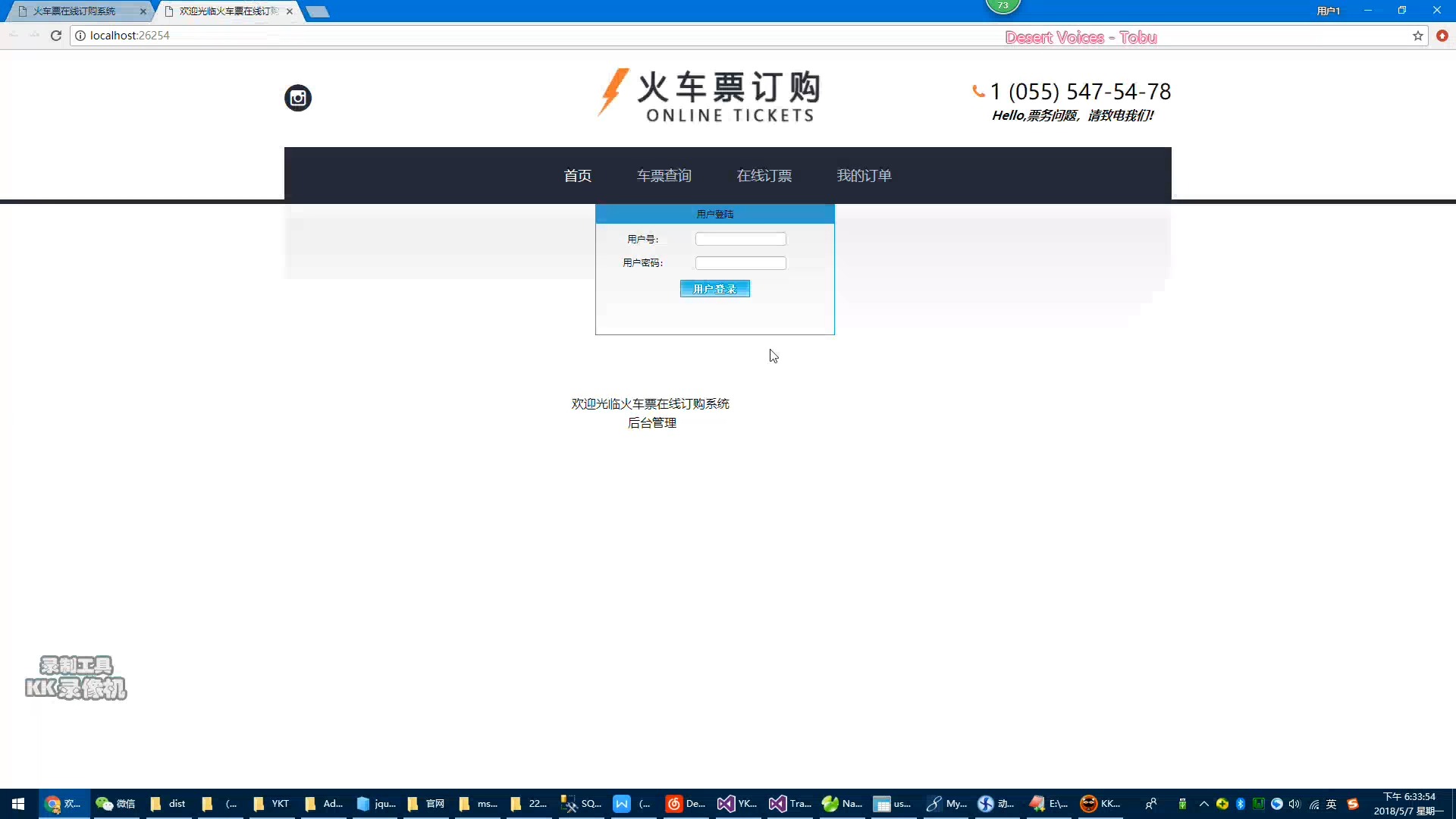Click the 用户号 input field
The height and width of the screenshot is (819, 1456).
tap(741, 239)
